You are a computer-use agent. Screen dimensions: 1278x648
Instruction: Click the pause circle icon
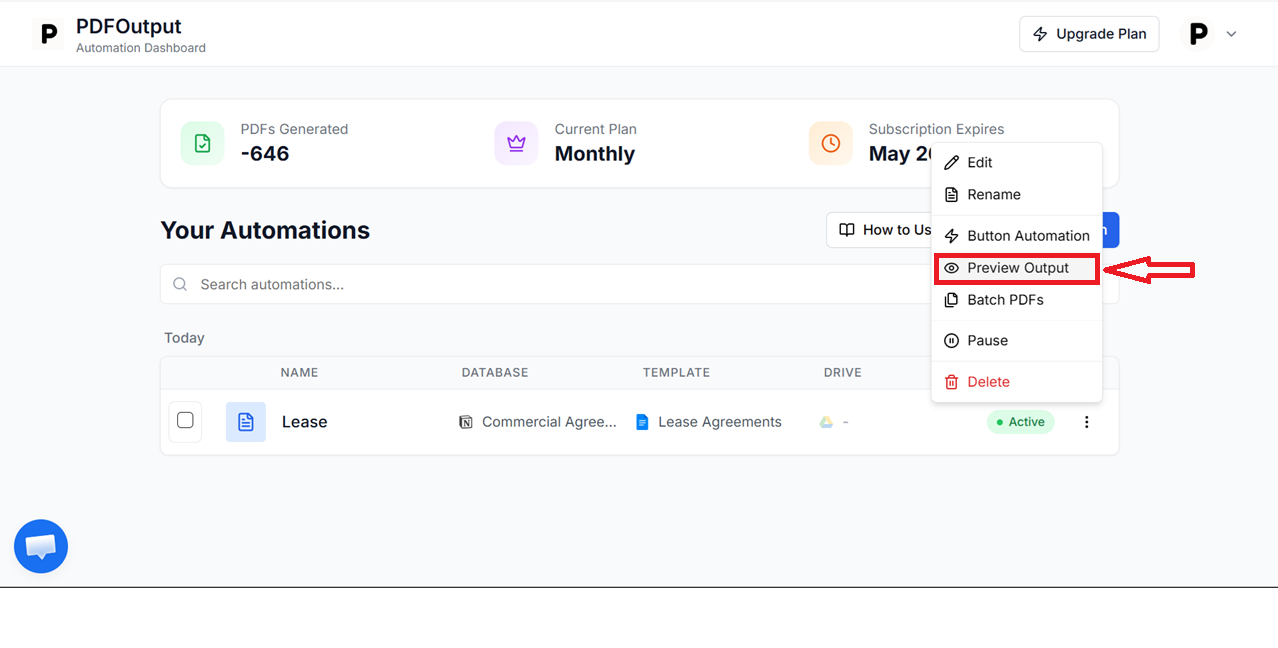(951, 341)
